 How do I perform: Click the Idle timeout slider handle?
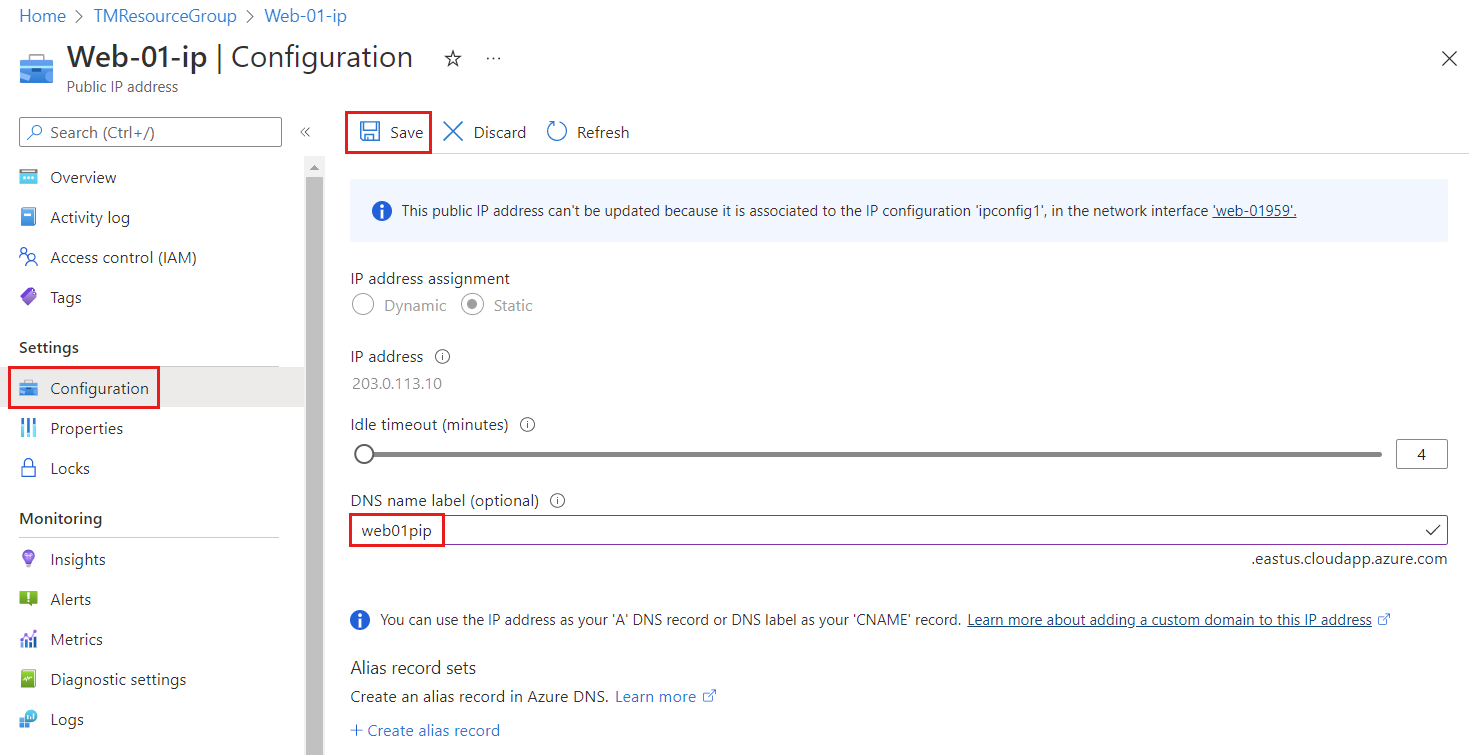(364, 454)
